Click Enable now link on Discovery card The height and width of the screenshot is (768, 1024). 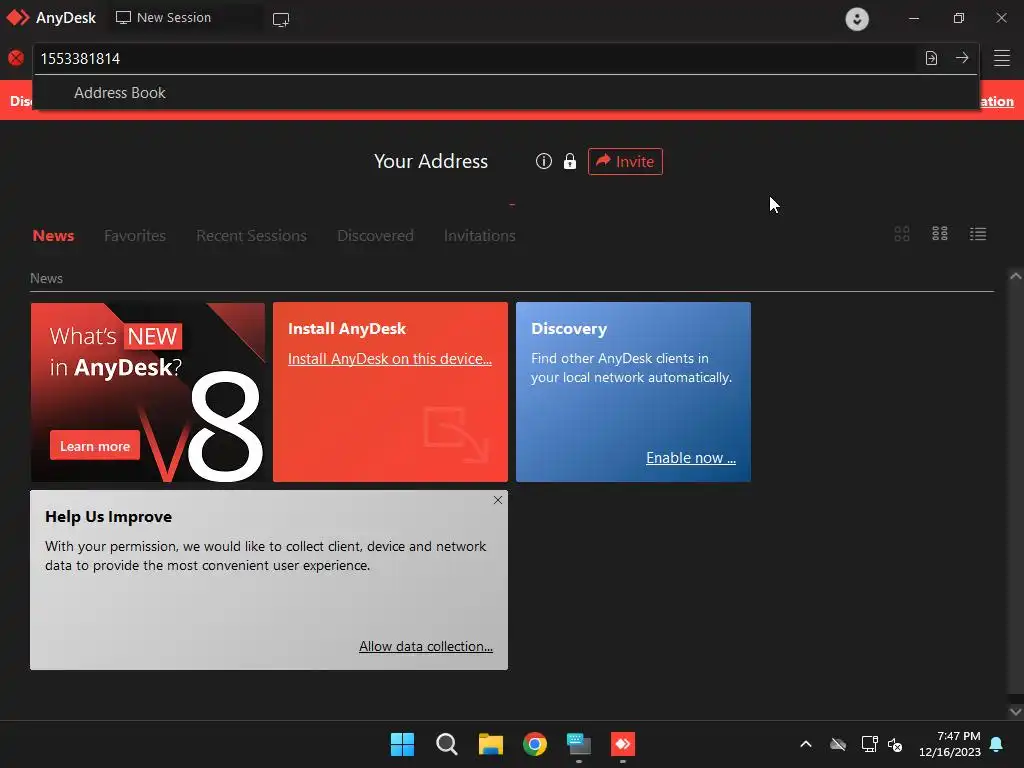click(691, 458)
